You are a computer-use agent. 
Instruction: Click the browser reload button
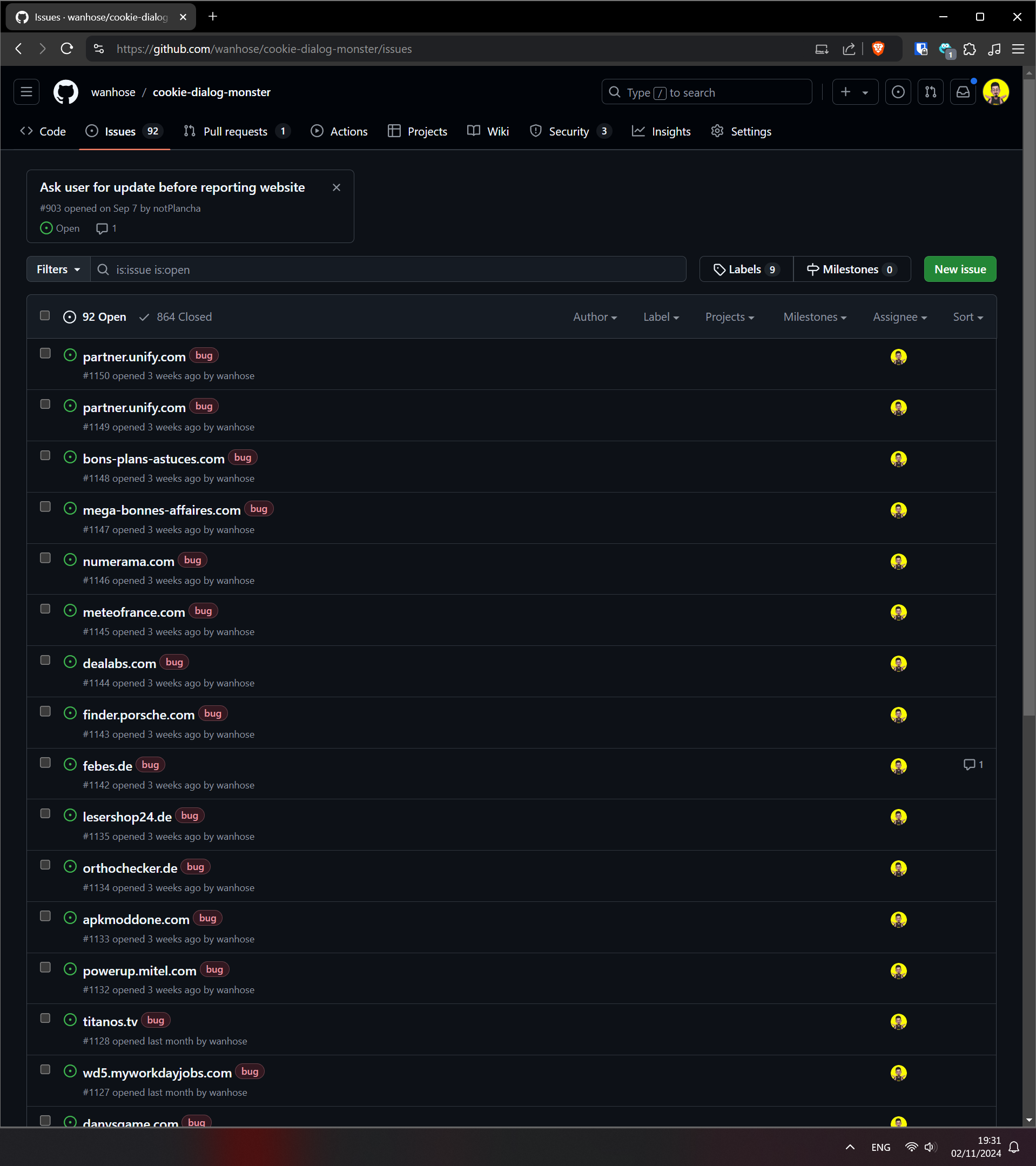pos(67,49)
